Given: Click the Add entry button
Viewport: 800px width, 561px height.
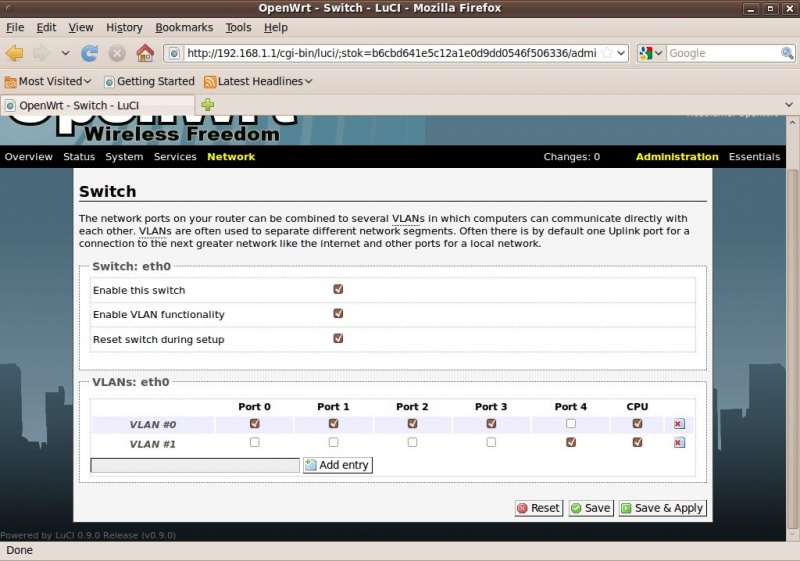Looking at the screenshot, I should [338, 465].
